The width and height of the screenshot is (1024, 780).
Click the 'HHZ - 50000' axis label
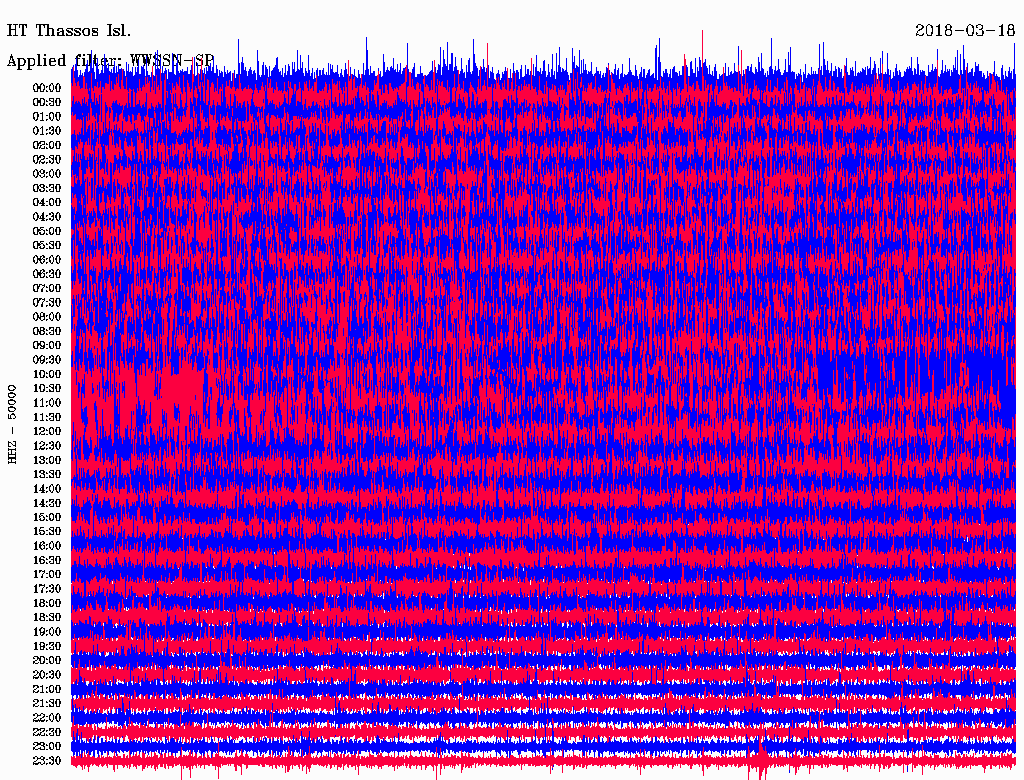coord(12,425)
